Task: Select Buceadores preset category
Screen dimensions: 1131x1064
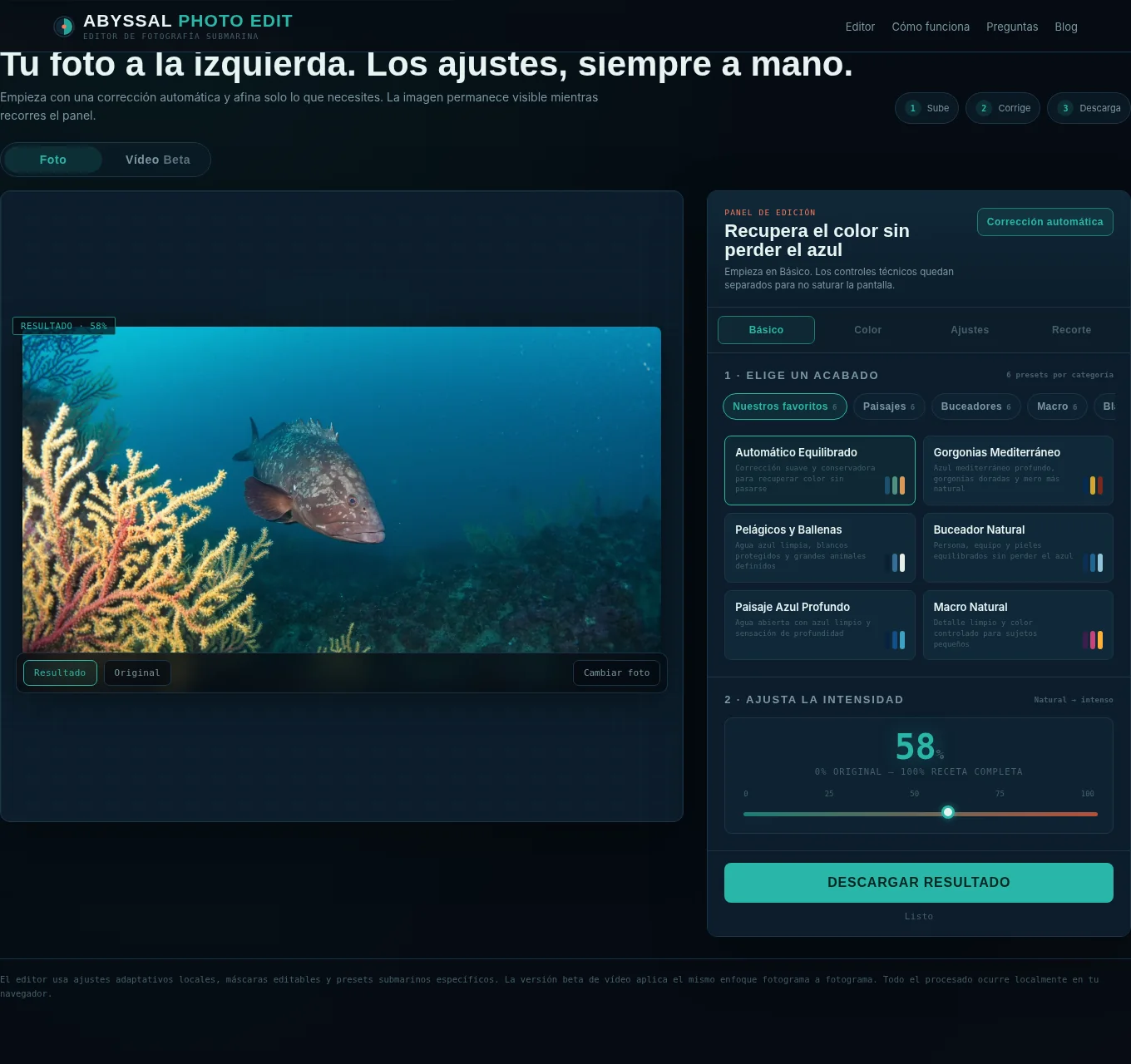Action: [x=976, y=406]
